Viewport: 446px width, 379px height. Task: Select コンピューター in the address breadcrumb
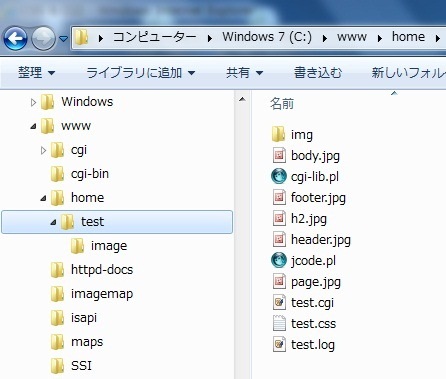tap(154, 37)
